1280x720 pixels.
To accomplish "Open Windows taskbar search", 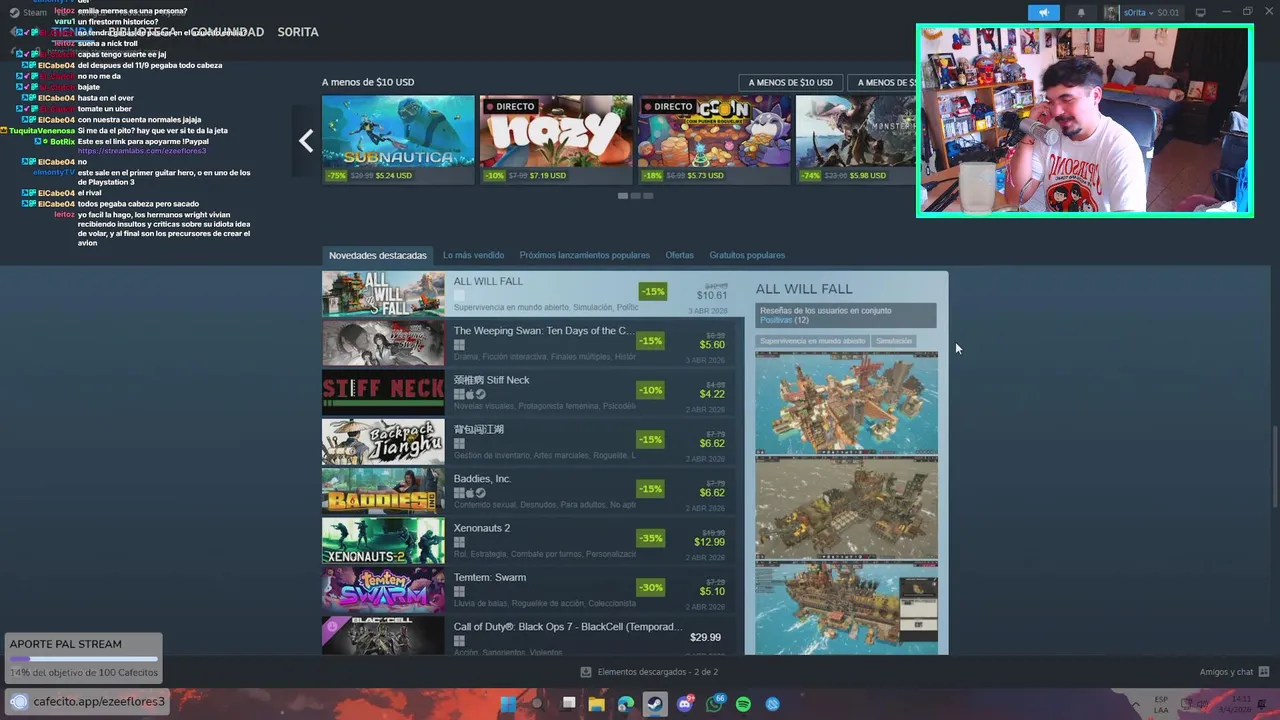I will tap(537, 704).
